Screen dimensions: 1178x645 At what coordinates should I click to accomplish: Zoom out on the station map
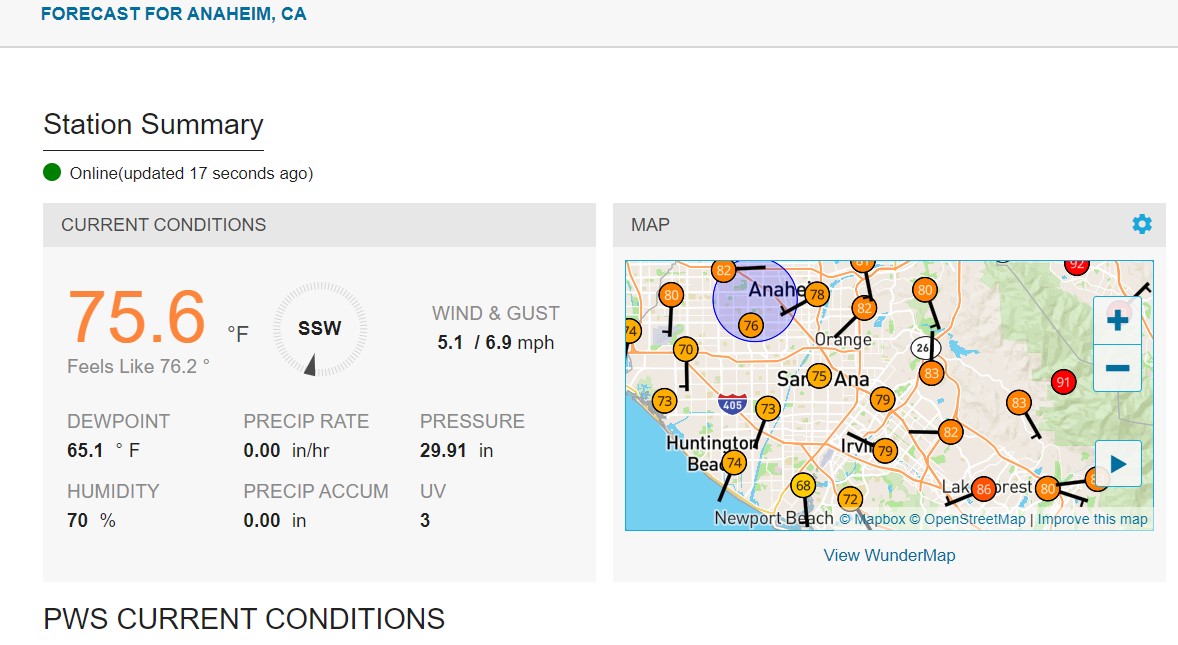point(1118,368)
